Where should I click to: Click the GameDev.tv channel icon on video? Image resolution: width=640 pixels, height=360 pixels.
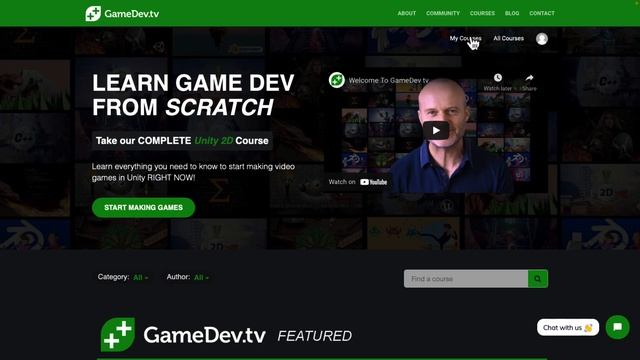(x=337, y=80)
